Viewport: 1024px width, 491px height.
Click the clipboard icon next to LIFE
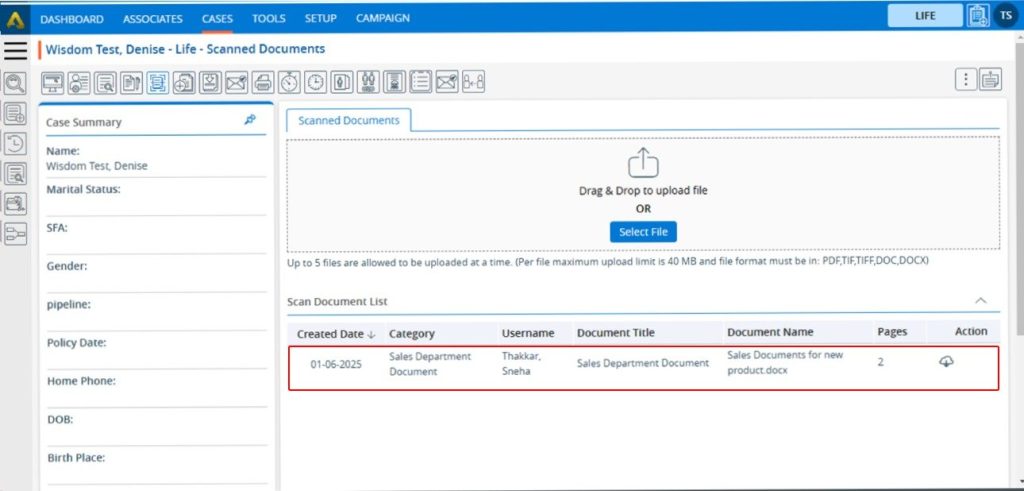(977, 16)
